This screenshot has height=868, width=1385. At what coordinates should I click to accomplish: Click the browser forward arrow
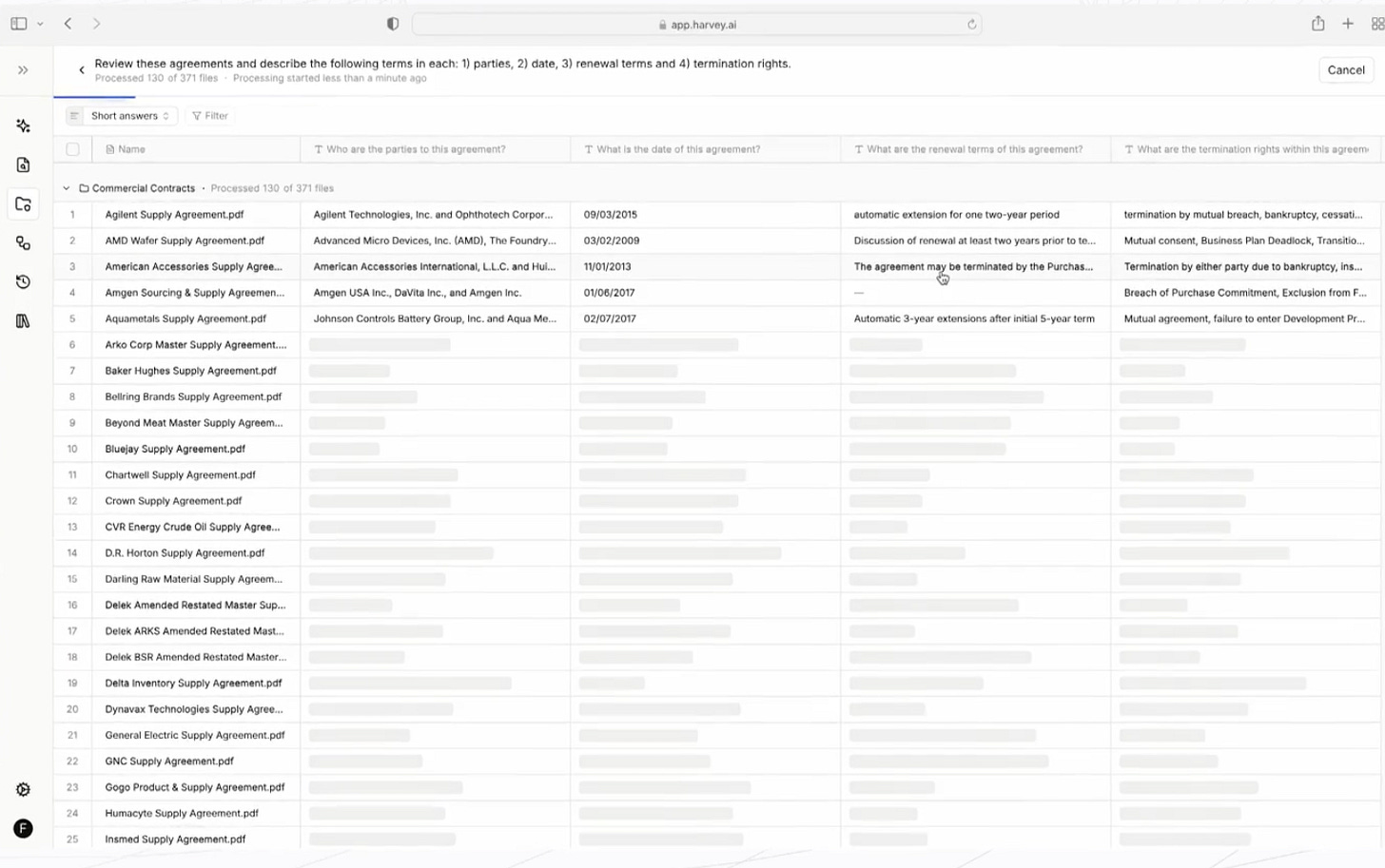[96, 24]
